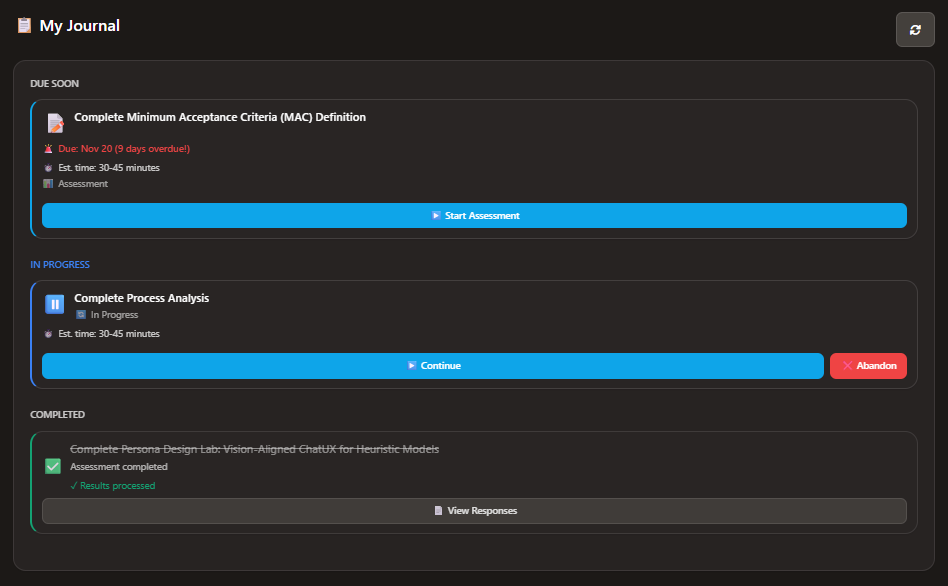Click the red overdue due date text
Viewport: 948px width, 586px height.
[123, 149]
